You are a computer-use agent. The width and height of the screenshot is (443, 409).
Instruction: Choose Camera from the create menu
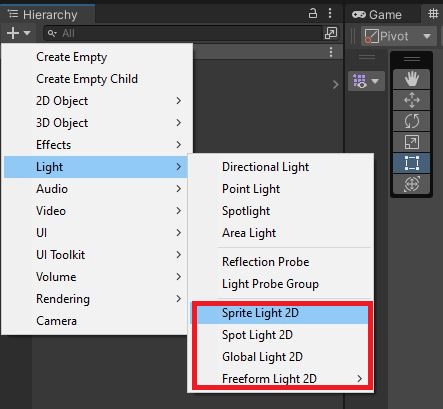coord(96,321)
